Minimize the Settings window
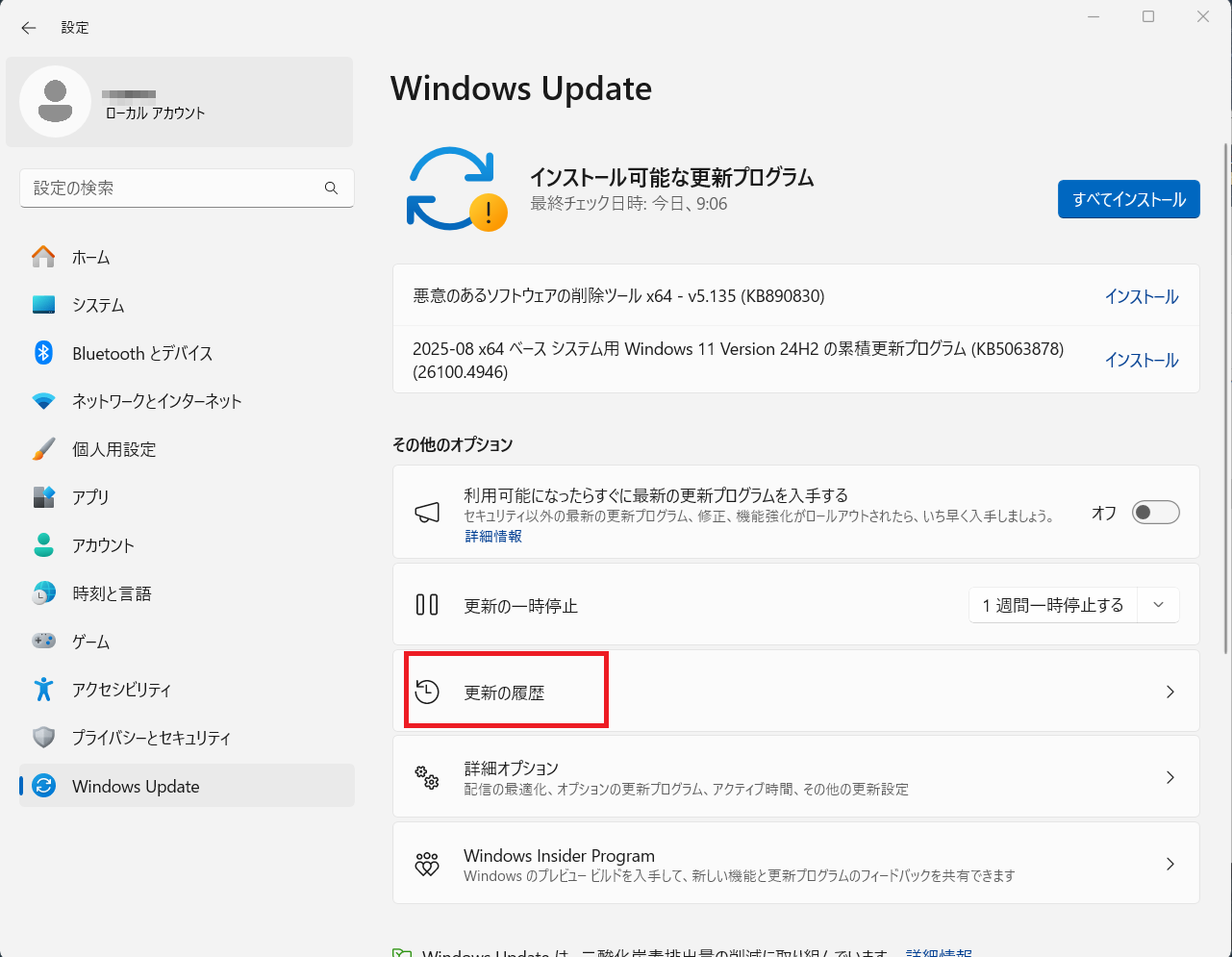 (x=1094, y=16)
